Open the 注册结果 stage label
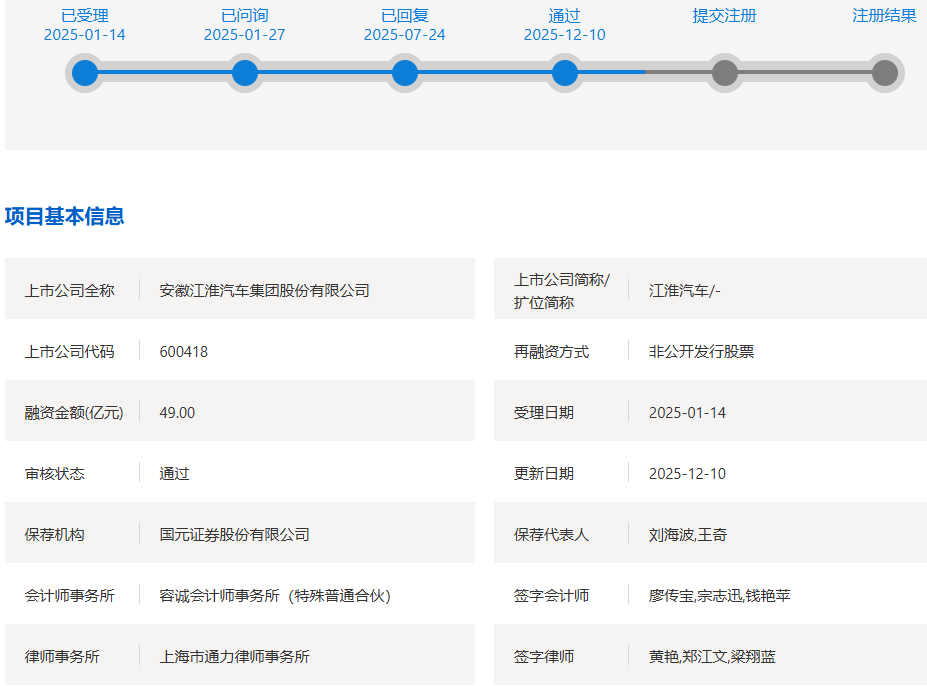The image size is (927, 686). (x=884, y=16)
